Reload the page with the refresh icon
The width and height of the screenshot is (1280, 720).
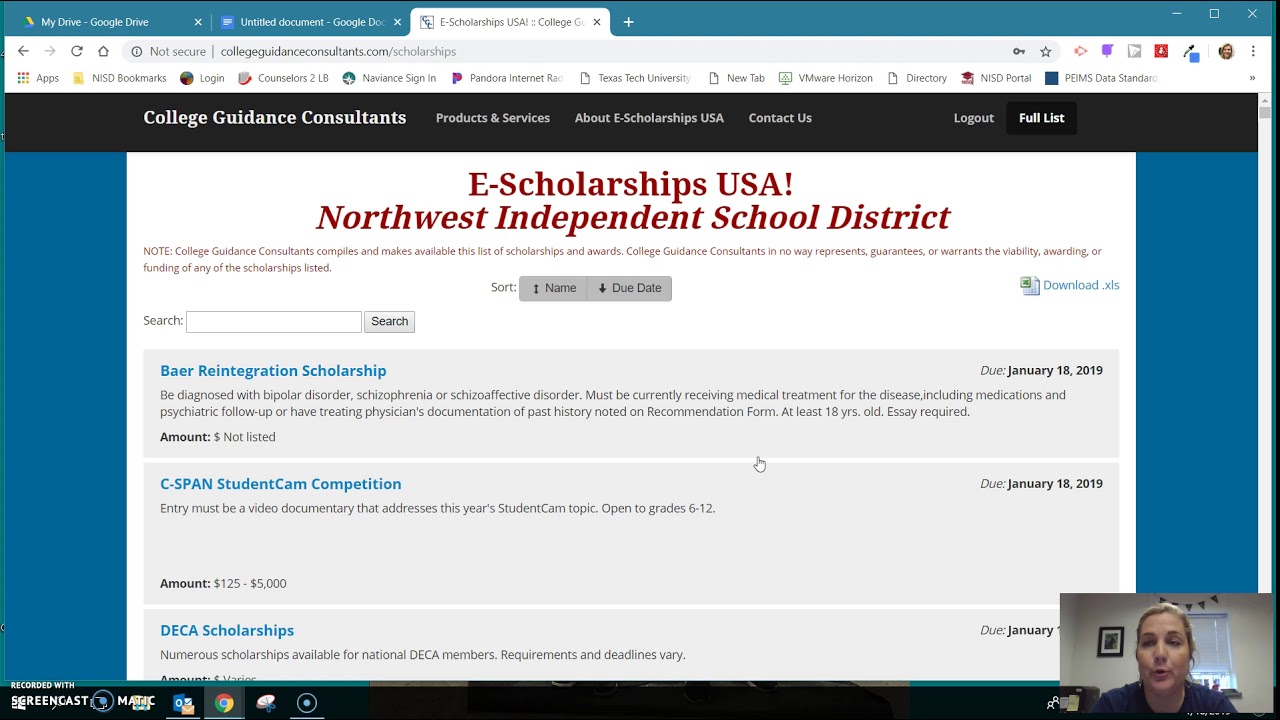point(77,51)
